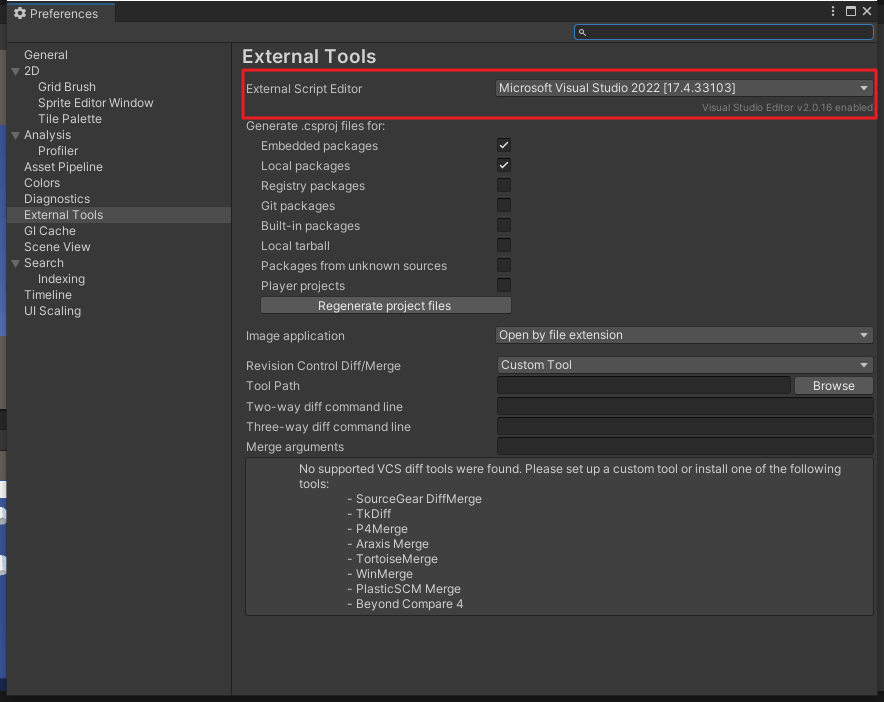Open External Script Editor dropdown
The width and height of the screenshot is (884, 702).
(684, 88)
